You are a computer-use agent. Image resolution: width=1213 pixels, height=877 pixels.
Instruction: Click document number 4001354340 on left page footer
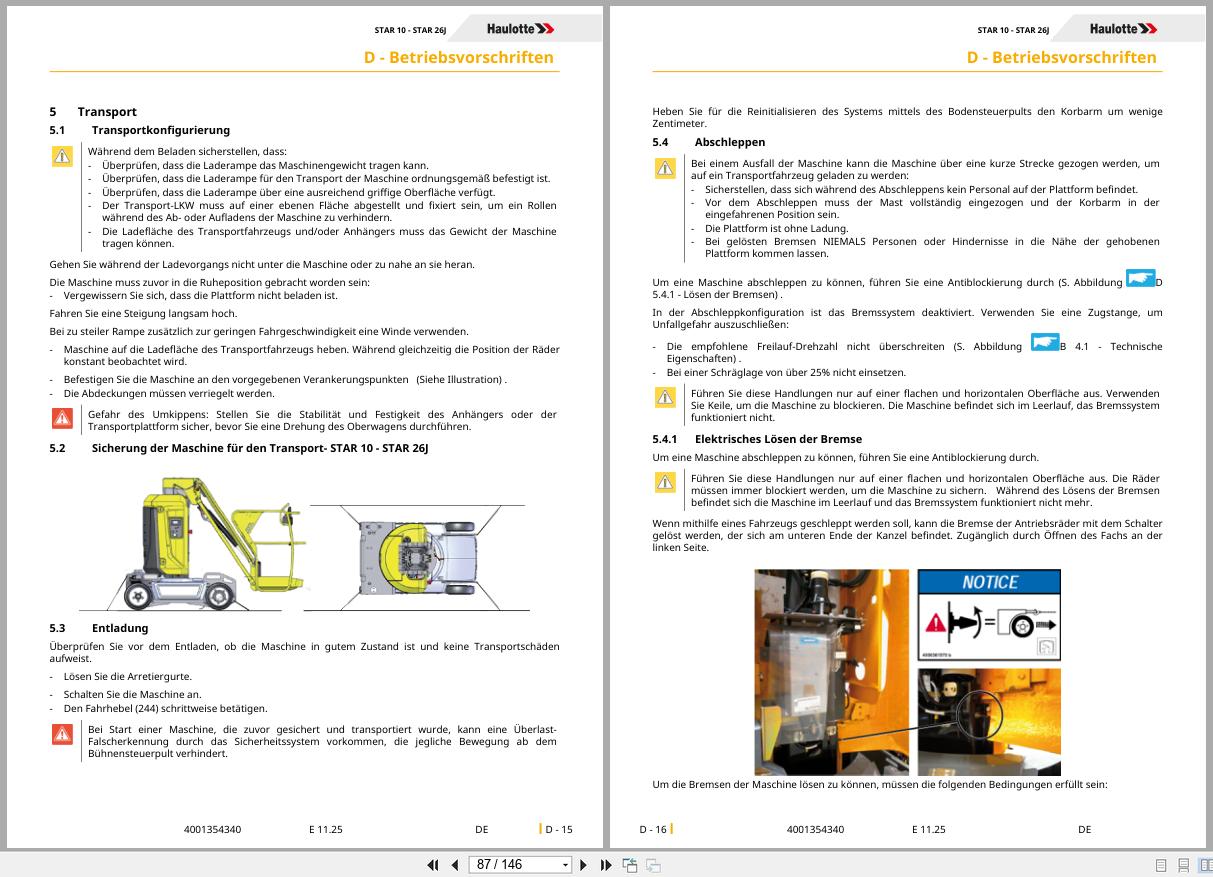coord(212,829)
